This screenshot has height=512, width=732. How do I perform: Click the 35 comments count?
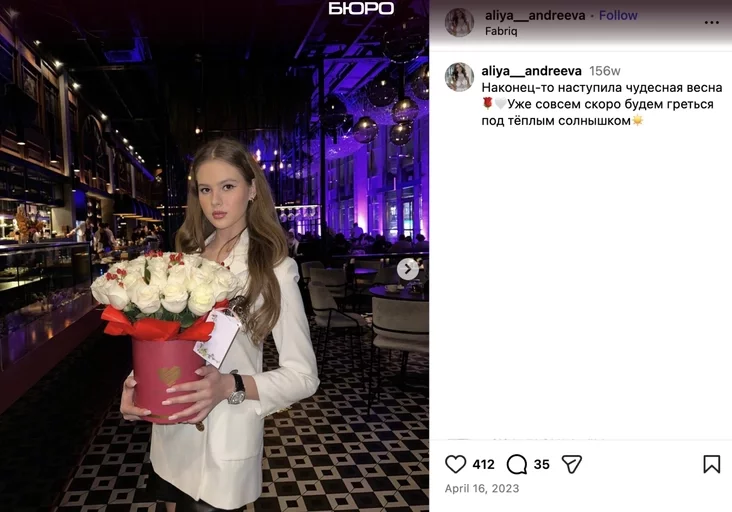(x=542, y=464)
